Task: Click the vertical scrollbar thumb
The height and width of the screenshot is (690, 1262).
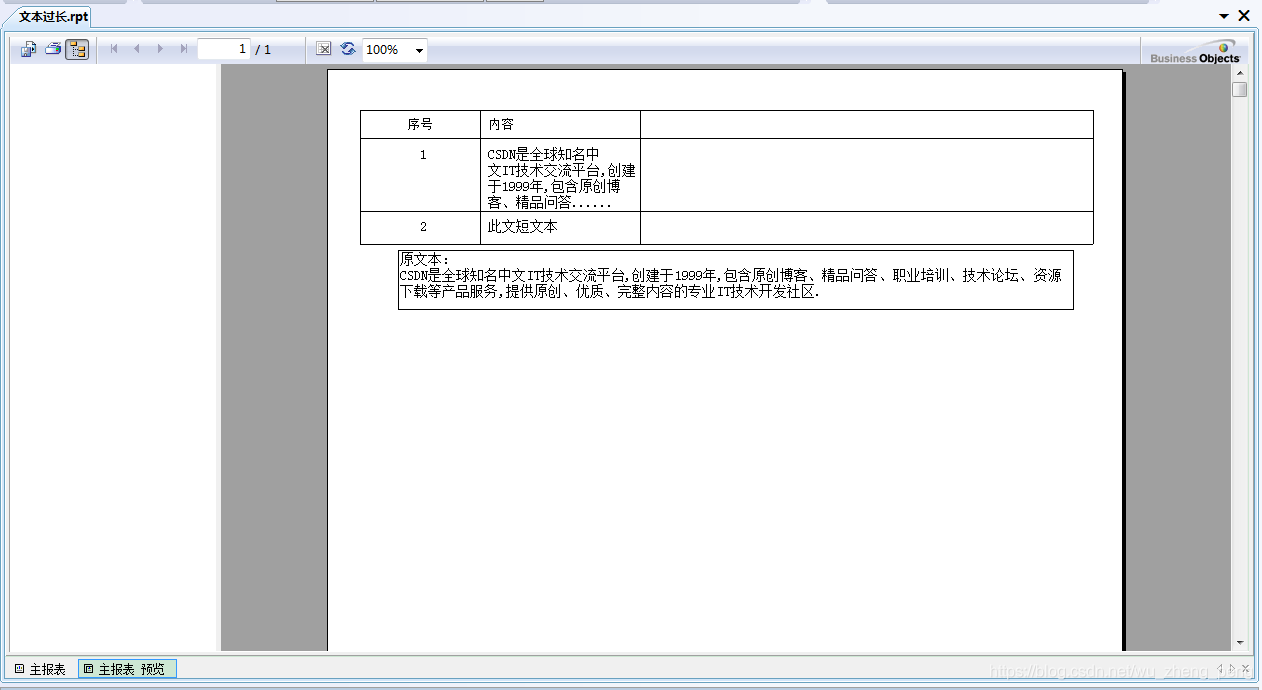Action: (x=1240, y=89)
